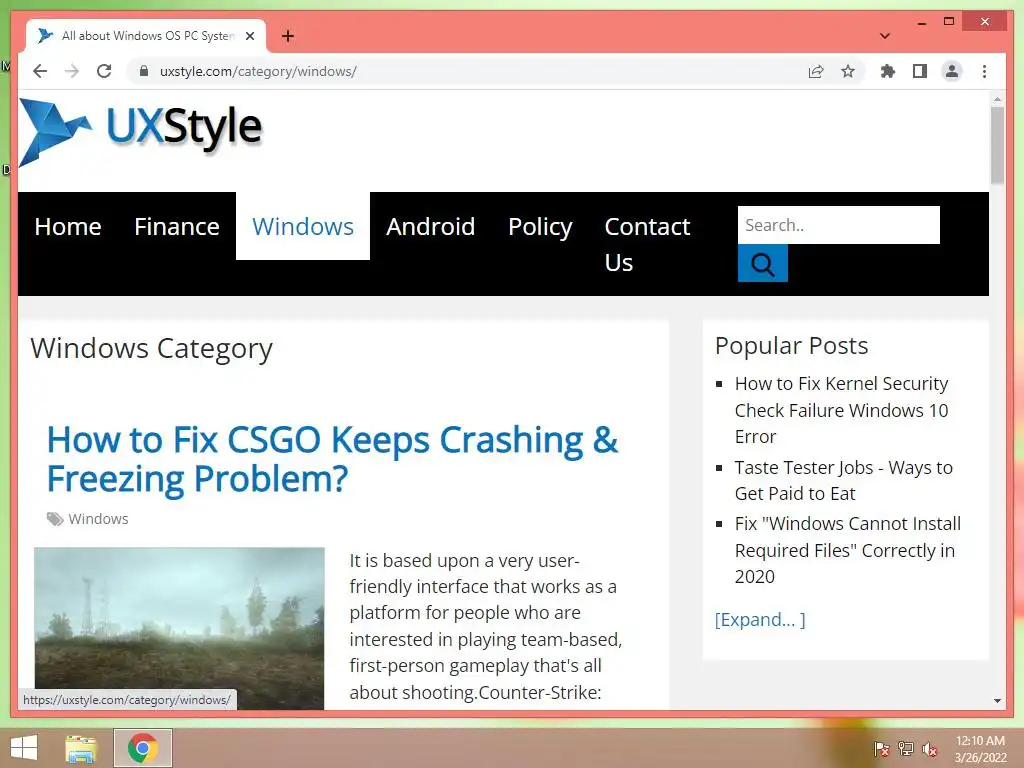This screenshot has height=768, width=1024.
Task: Select the 'All about Windows OS' browser tab
Action: coord(148,36)
